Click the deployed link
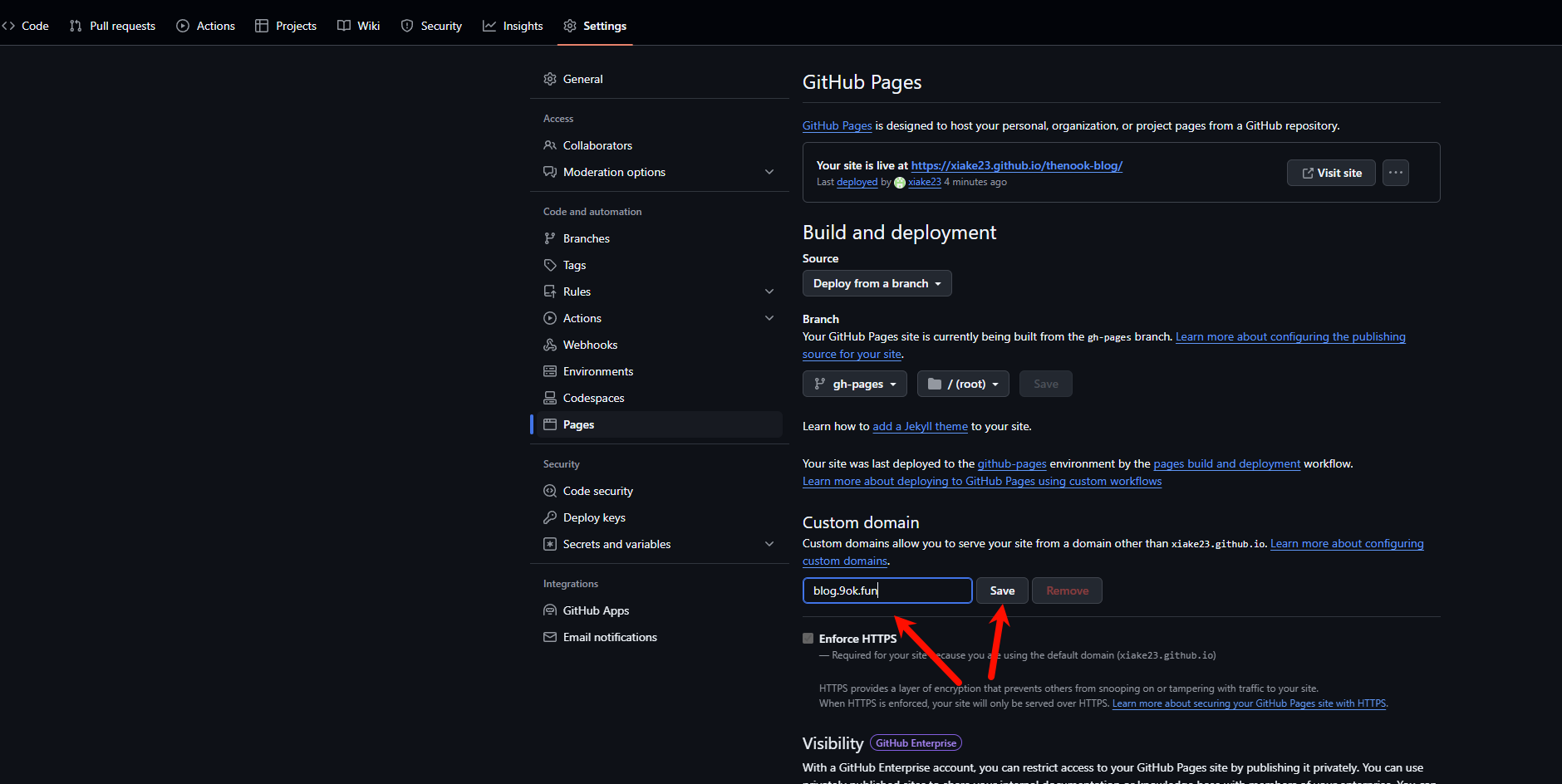This screenshot has width=1562, height=784. tap(857, 182)
